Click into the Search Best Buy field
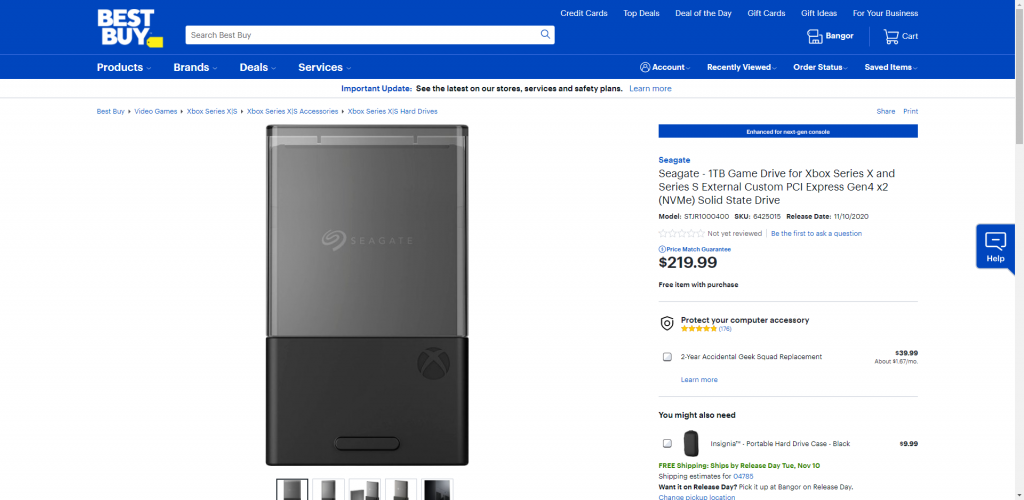Screen dimensions: 1024x500 pos(360,35)
